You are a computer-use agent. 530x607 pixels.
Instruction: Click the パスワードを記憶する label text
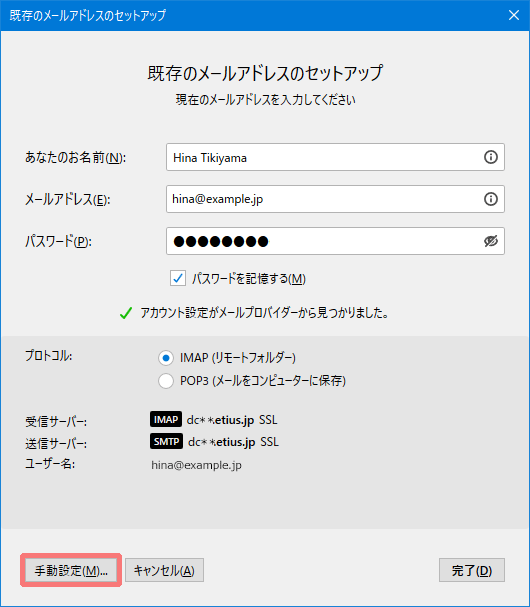click(249, 279)
